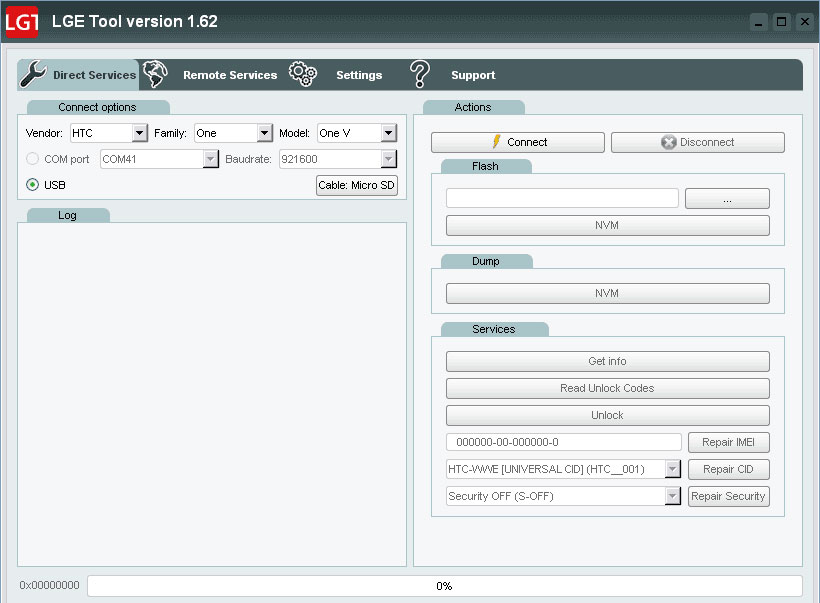This screenshot has width=820, height=603.
Task: Click the LGE Tool version 1.62 title
Action: click(x=135, y=21)
